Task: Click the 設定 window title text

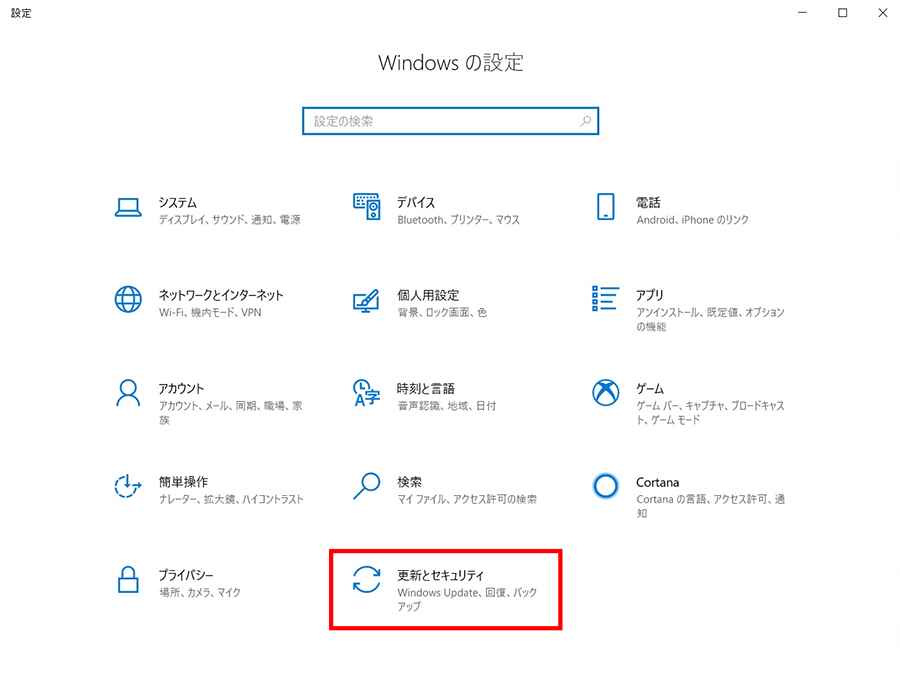Action: tap(21, 13)
